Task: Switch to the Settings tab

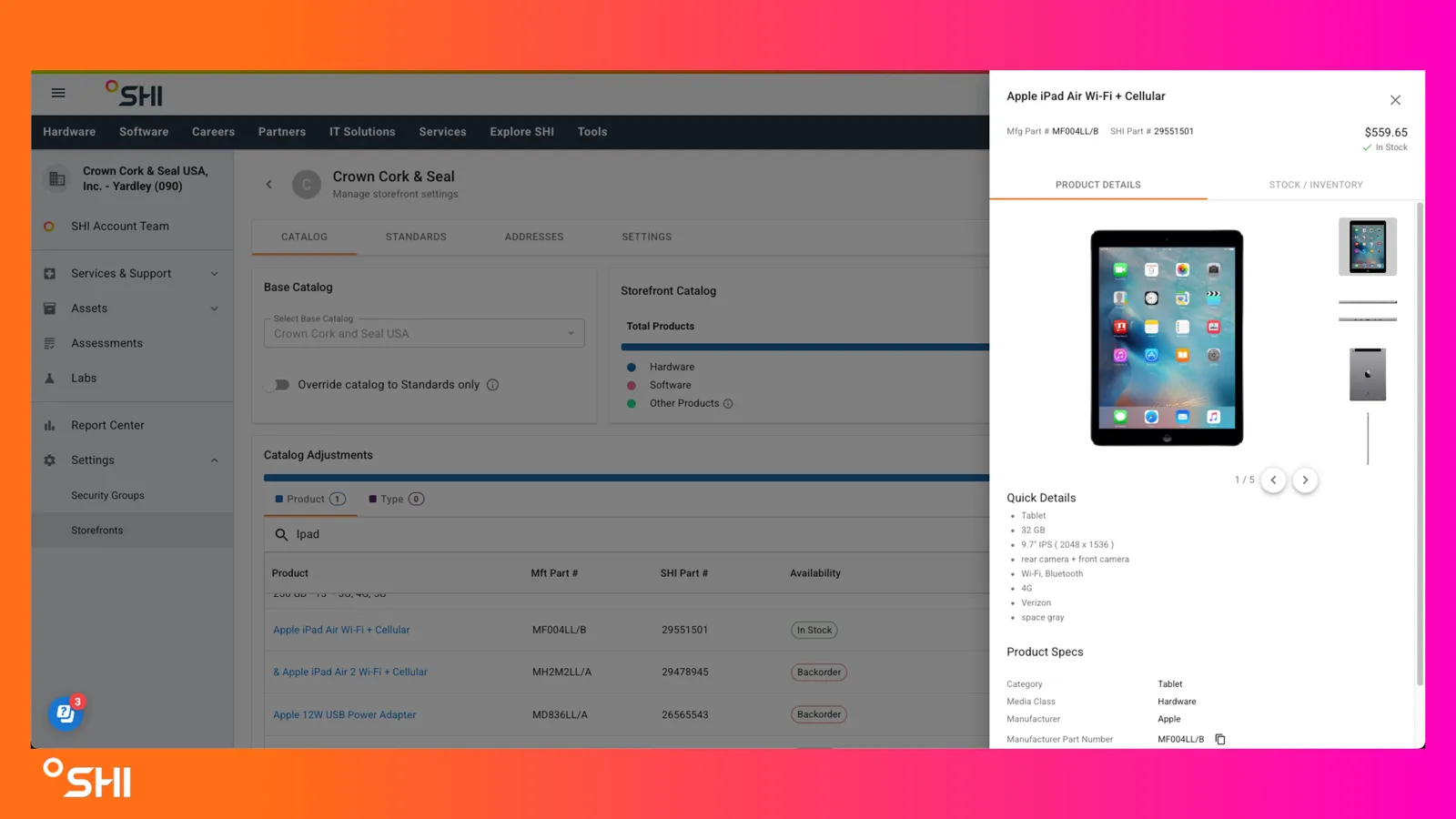Action: (647, 238)
